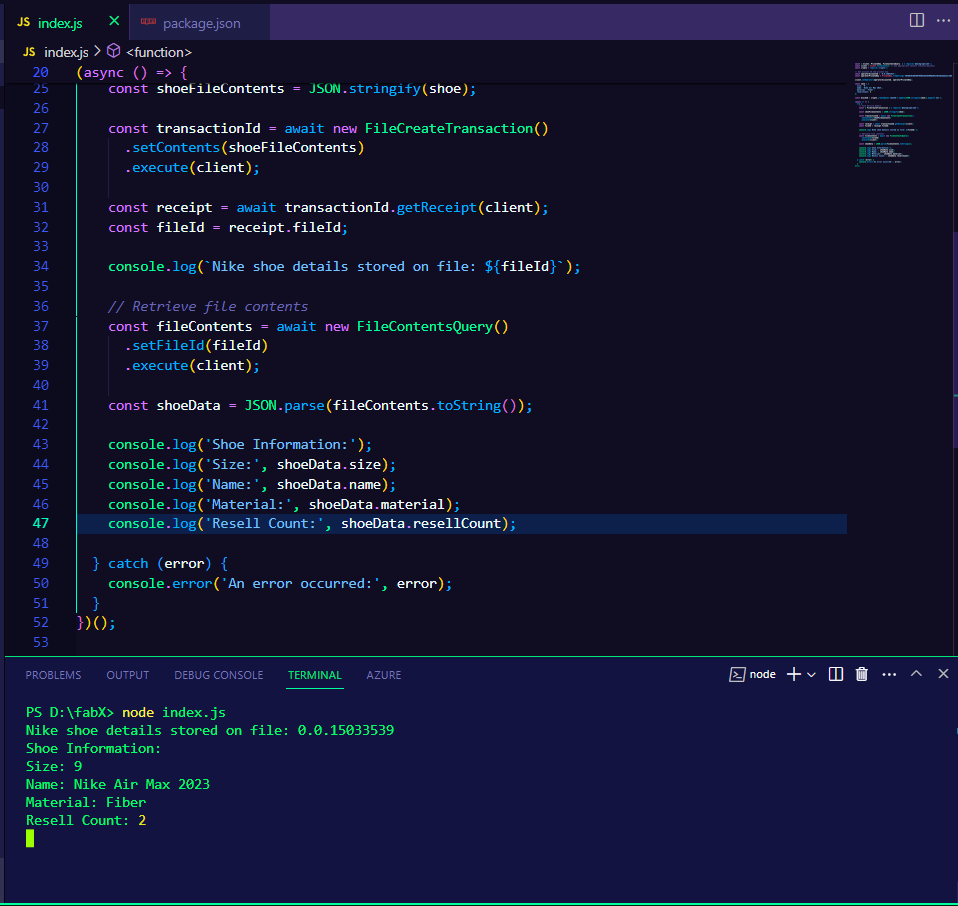Click the function cube icon in breadcrumb
The width and height of the screenshot is (958, 906).
click(x=114, y=51)
